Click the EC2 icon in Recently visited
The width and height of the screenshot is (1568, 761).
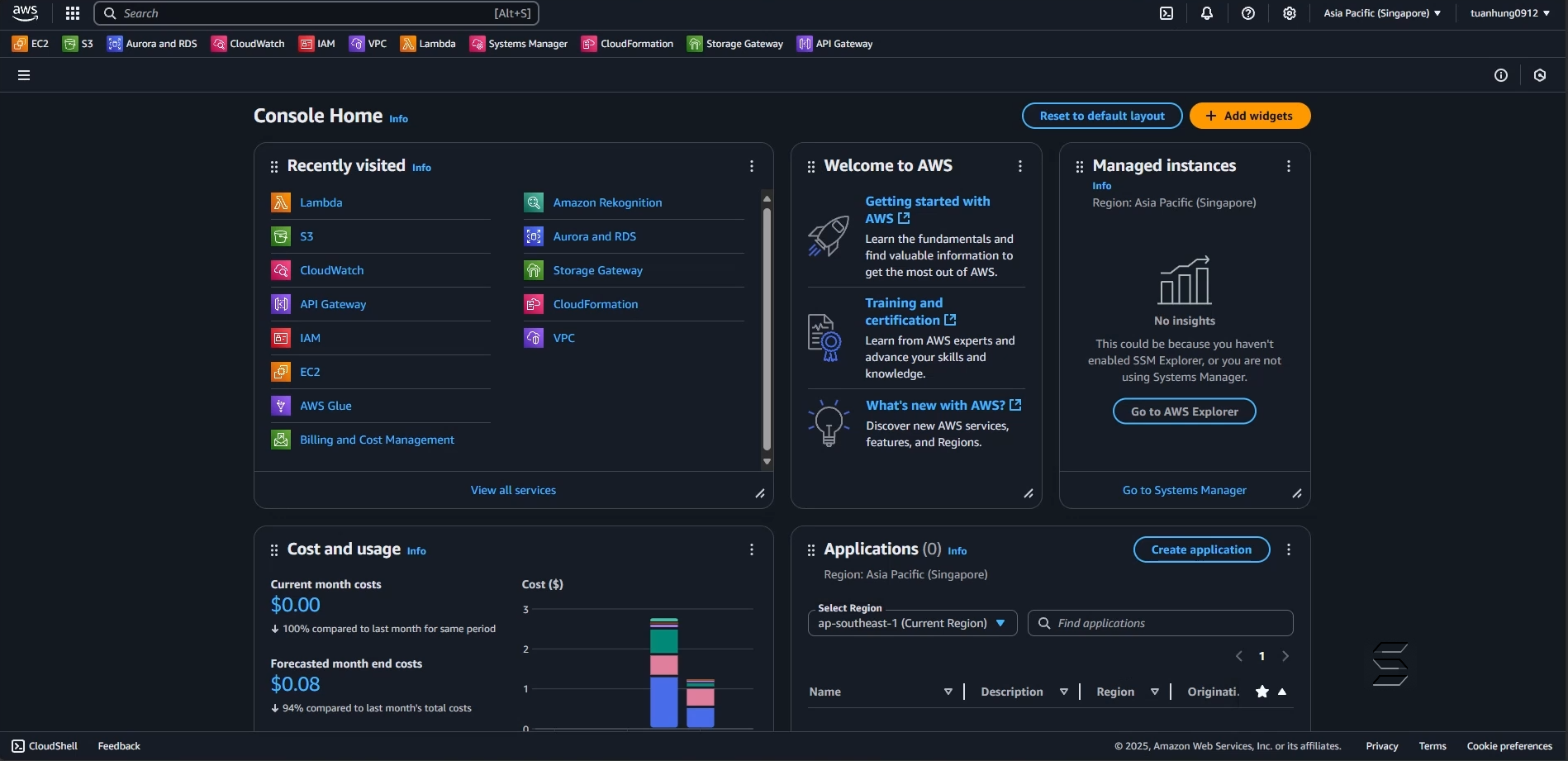coord(281,372)
